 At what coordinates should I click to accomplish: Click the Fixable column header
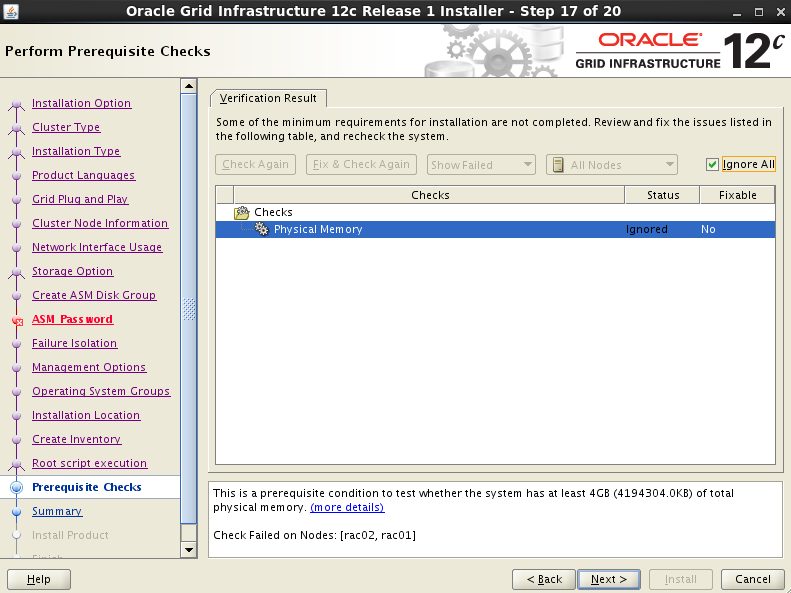tap(738, 195)
